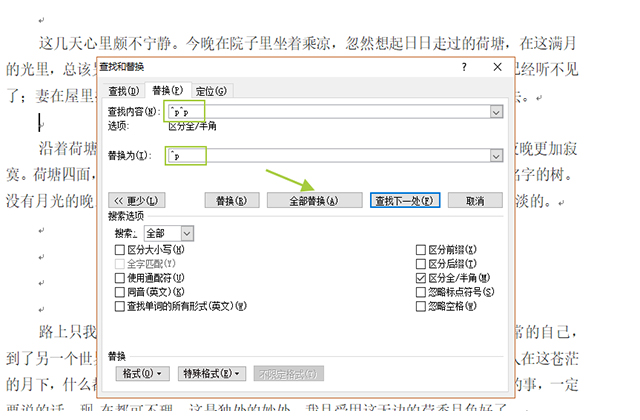Viewport: 640px width, 420px height.
Task: Enable 使用通配符(U) checkbox
Action: pos(120,278)
